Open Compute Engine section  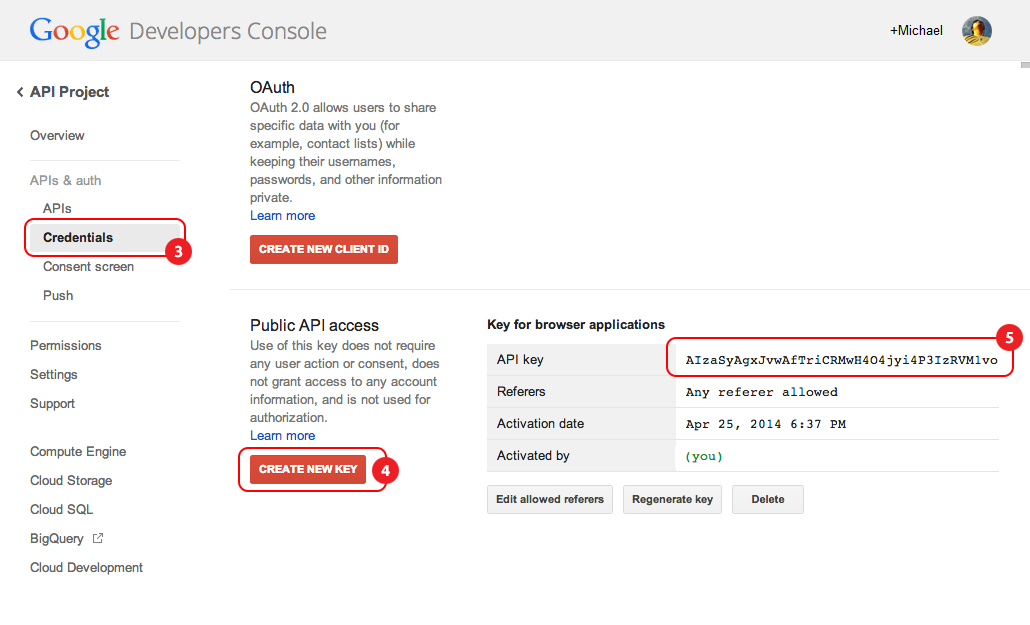coord(78,452)
